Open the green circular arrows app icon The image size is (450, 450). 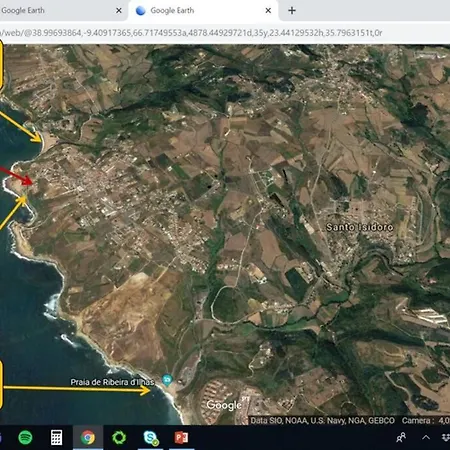click(119, 437)
